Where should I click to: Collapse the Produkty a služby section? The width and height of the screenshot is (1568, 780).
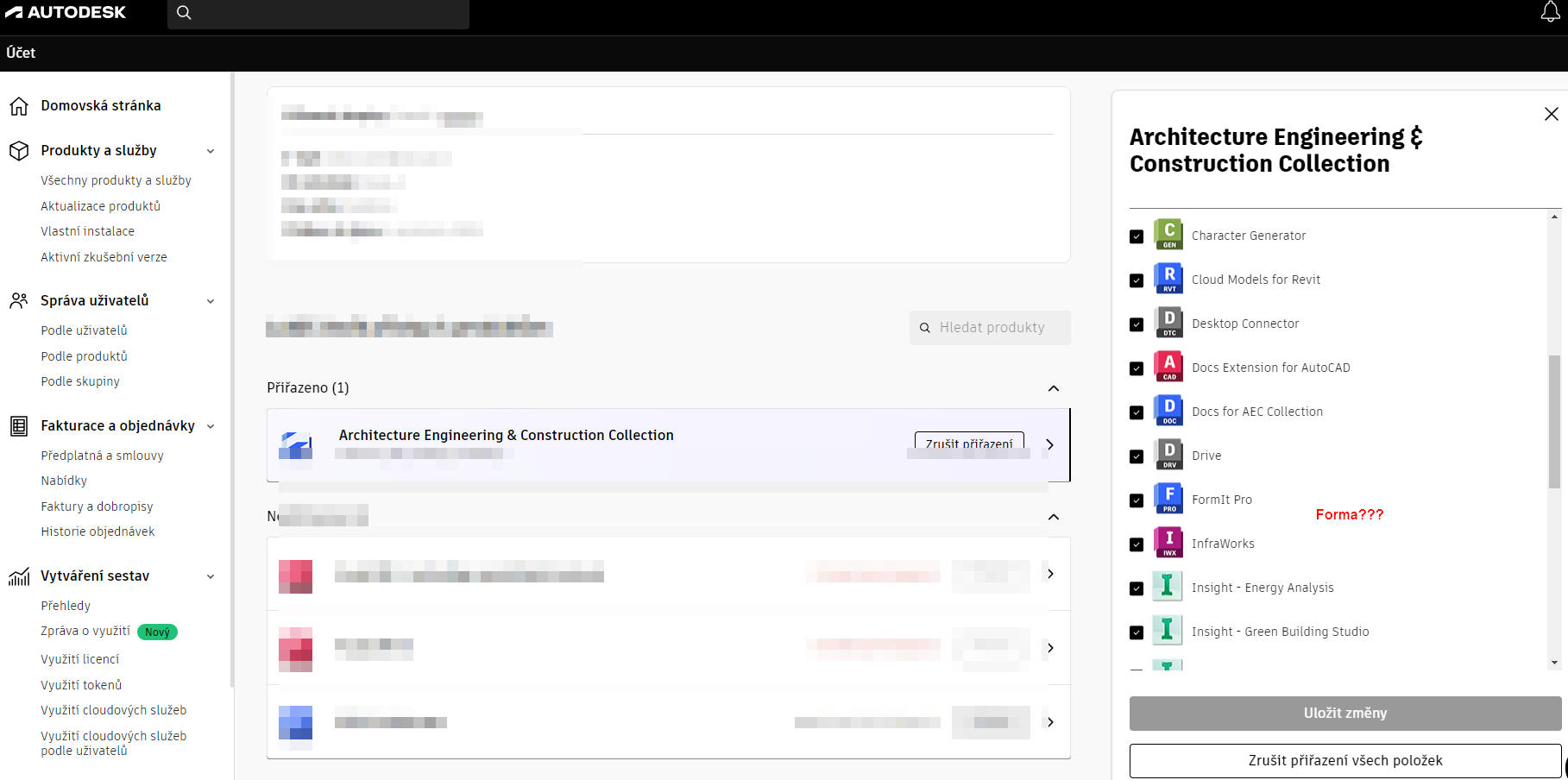pos(211,151)
